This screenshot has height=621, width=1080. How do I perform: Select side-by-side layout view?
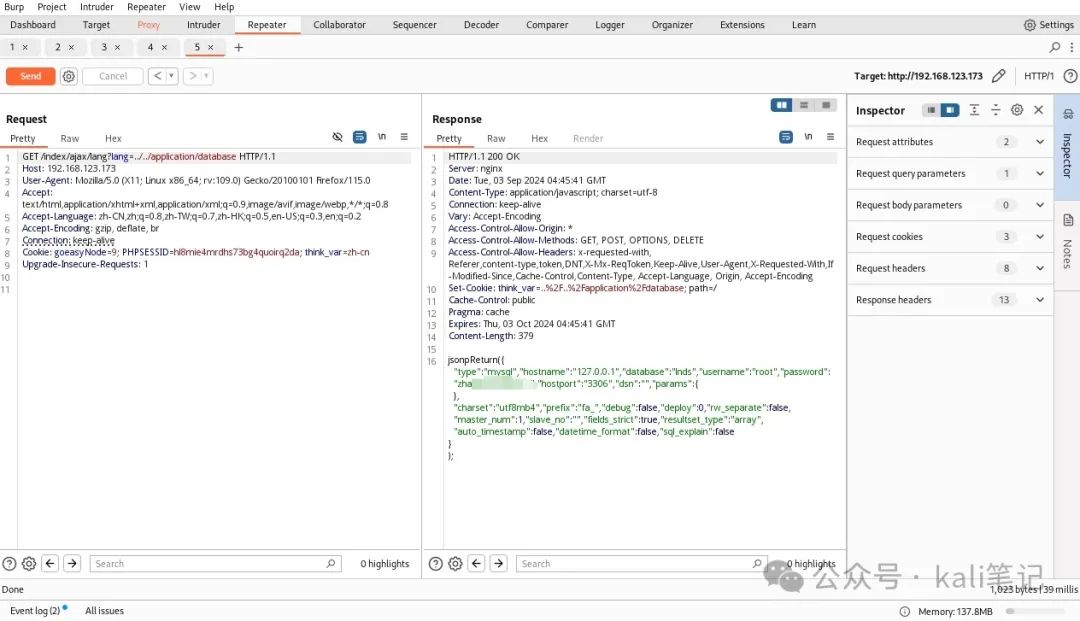coord(781,105)
